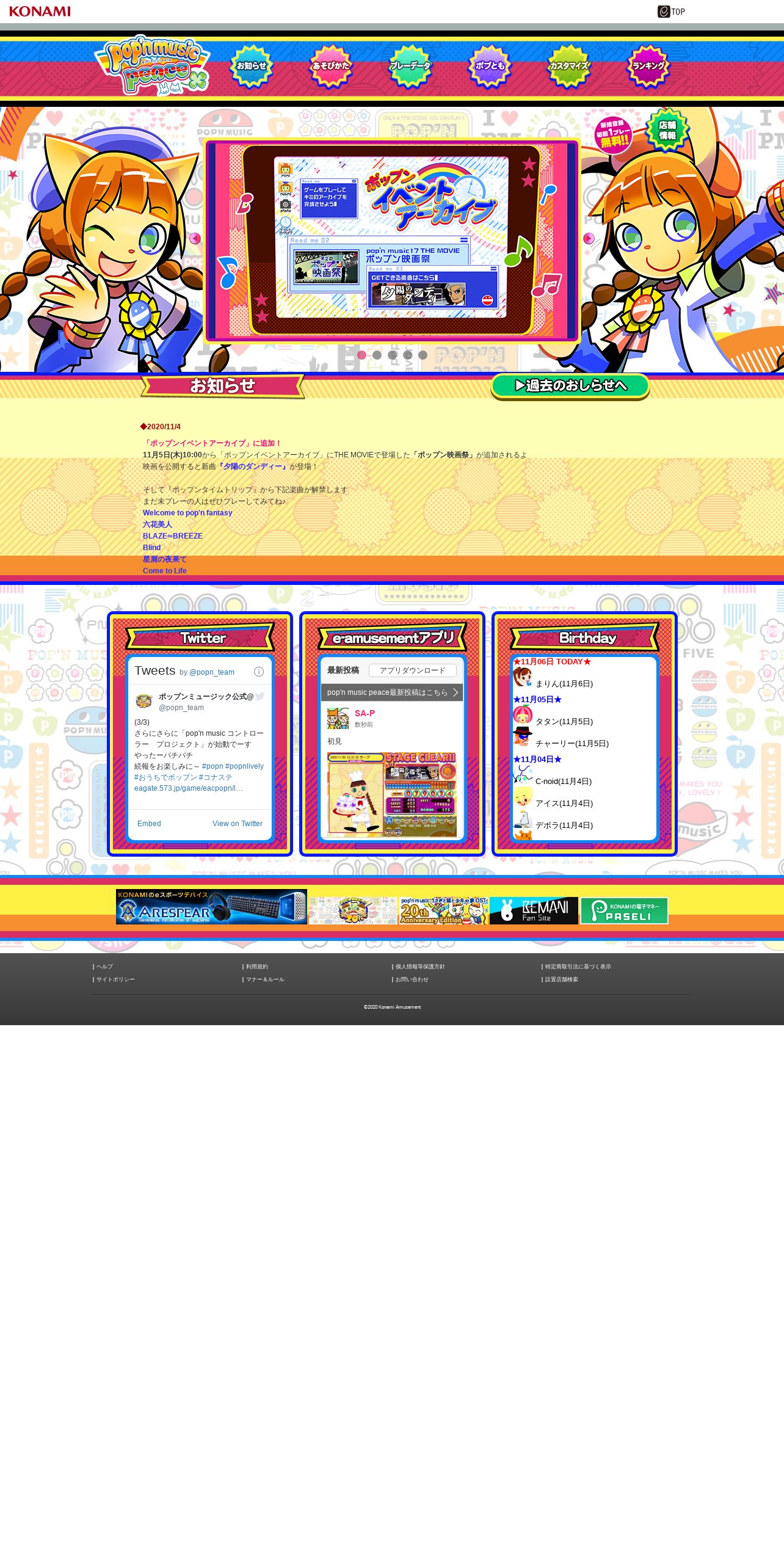
Task: Open サイトポリシー footer link
Action: pyautogui.click(x=115, y=979)
